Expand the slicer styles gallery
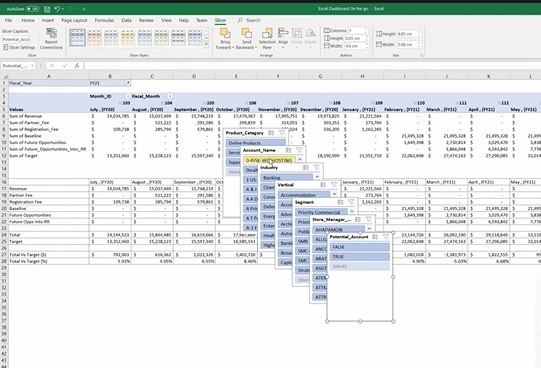This screenshot has height=373, width=541. tap(207, 45)
